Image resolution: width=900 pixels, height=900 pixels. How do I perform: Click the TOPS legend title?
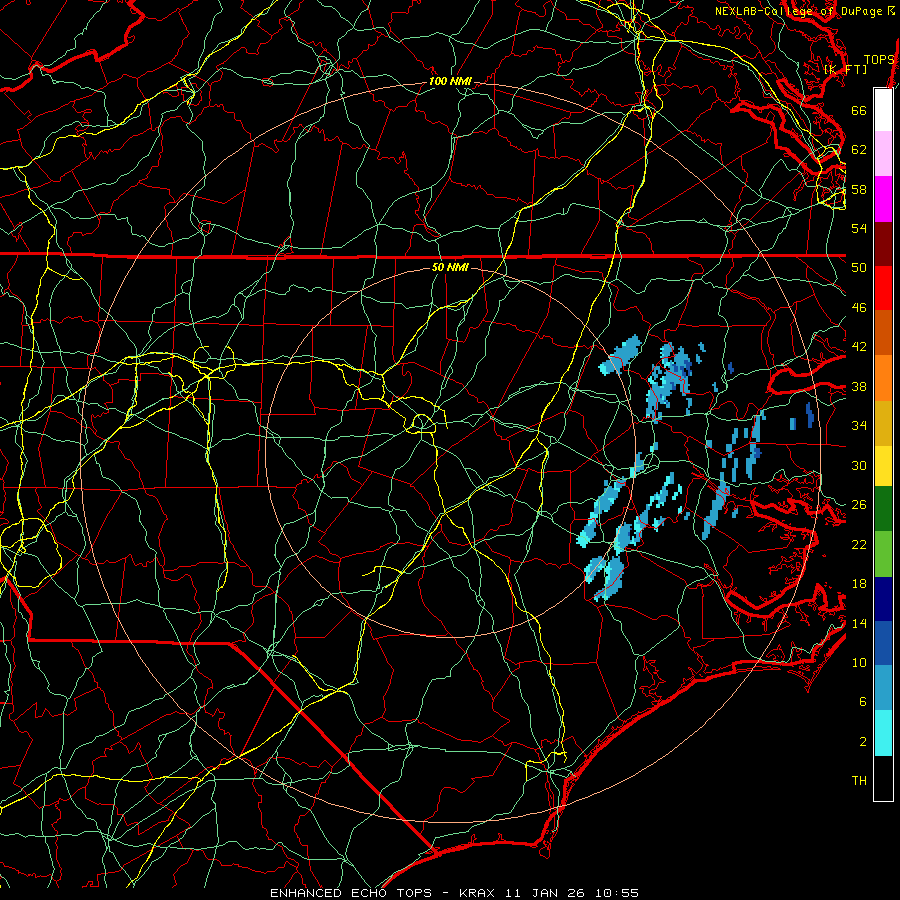[879, 59]
